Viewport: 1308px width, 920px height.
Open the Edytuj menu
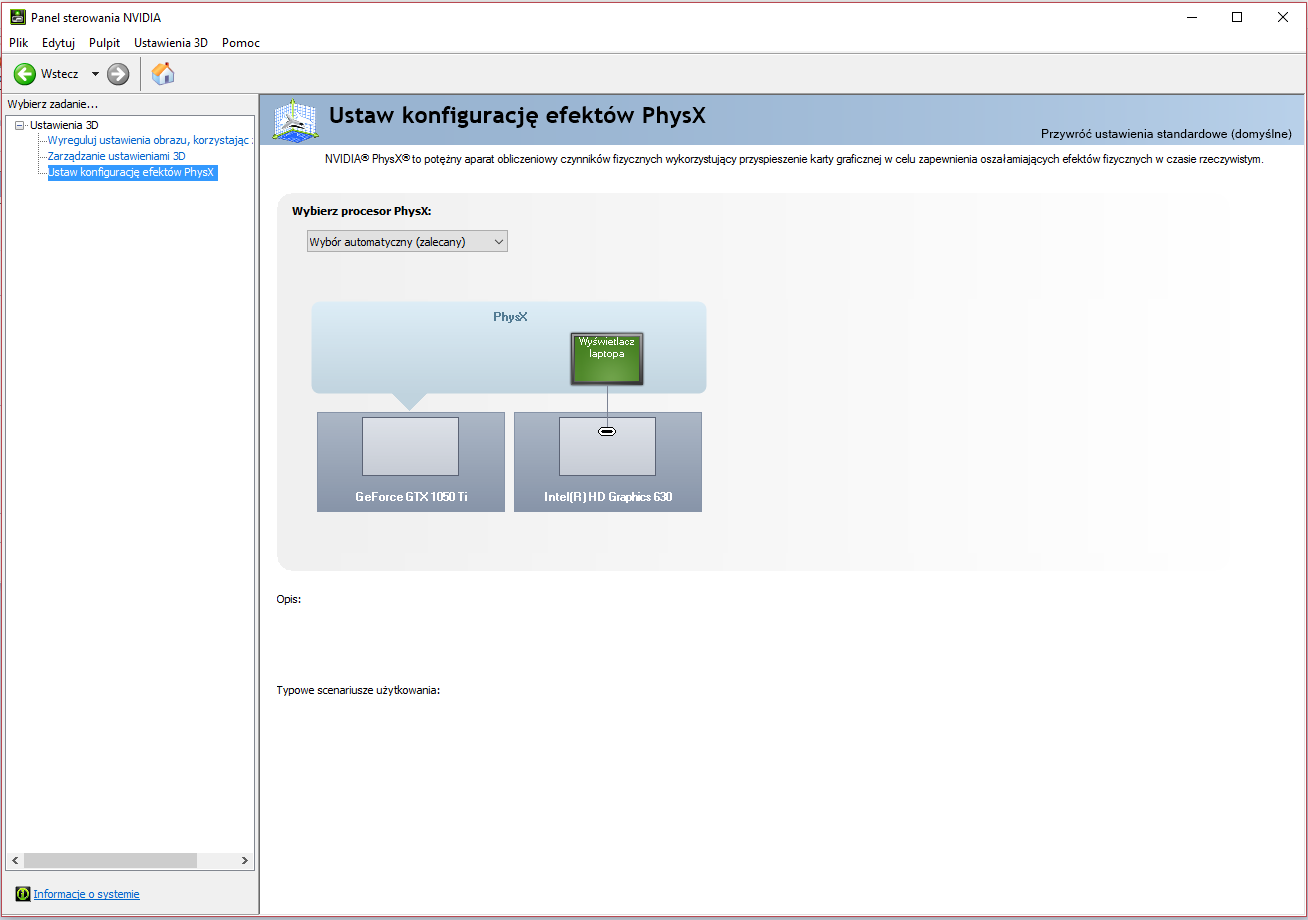[x=59, y=43]
